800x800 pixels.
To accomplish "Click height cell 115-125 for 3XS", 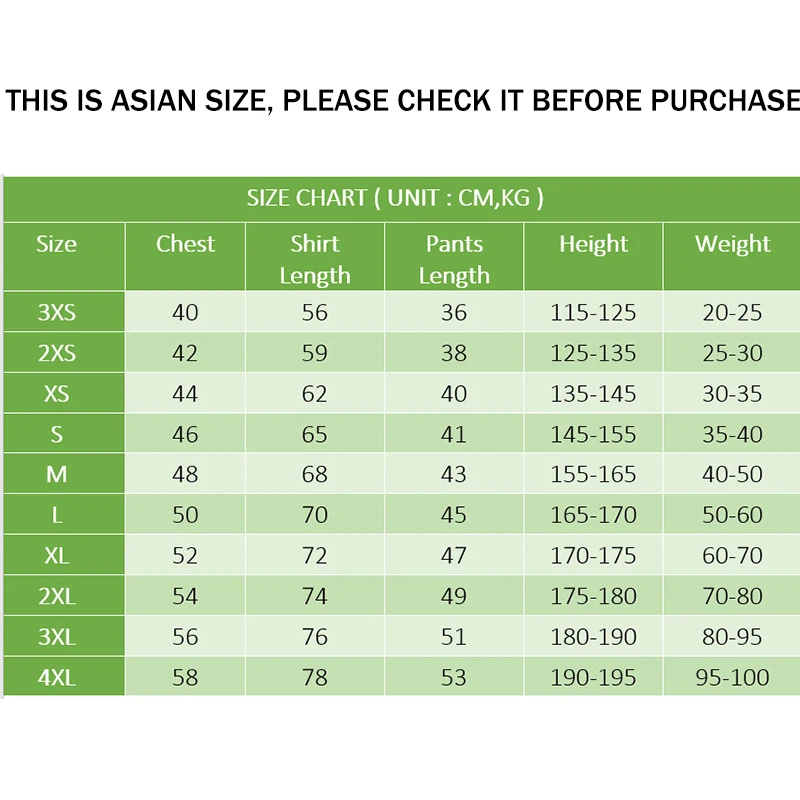I will tap(593, 313).
